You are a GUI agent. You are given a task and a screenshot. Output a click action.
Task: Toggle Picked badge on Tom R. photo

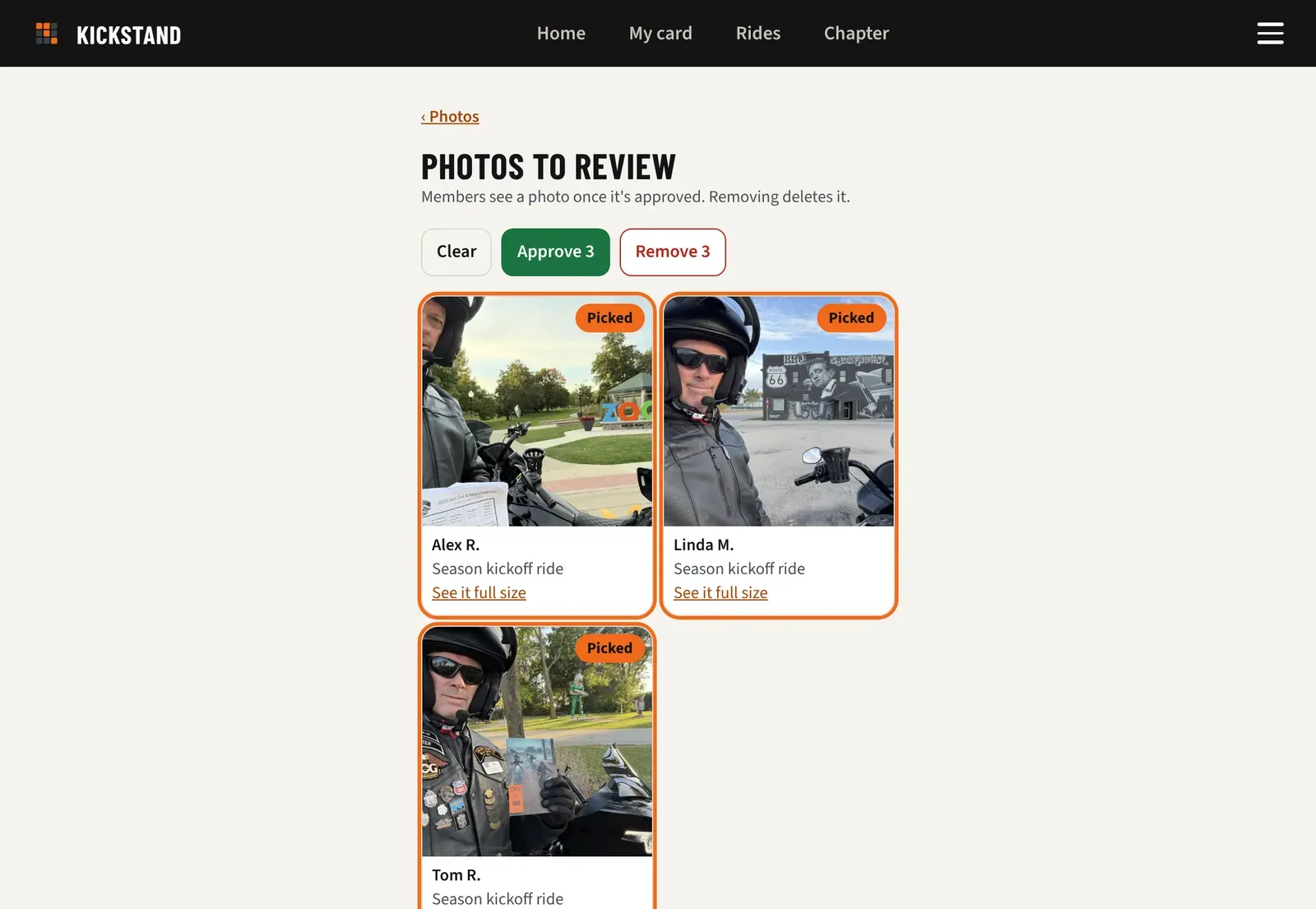[x=609, y=648]
